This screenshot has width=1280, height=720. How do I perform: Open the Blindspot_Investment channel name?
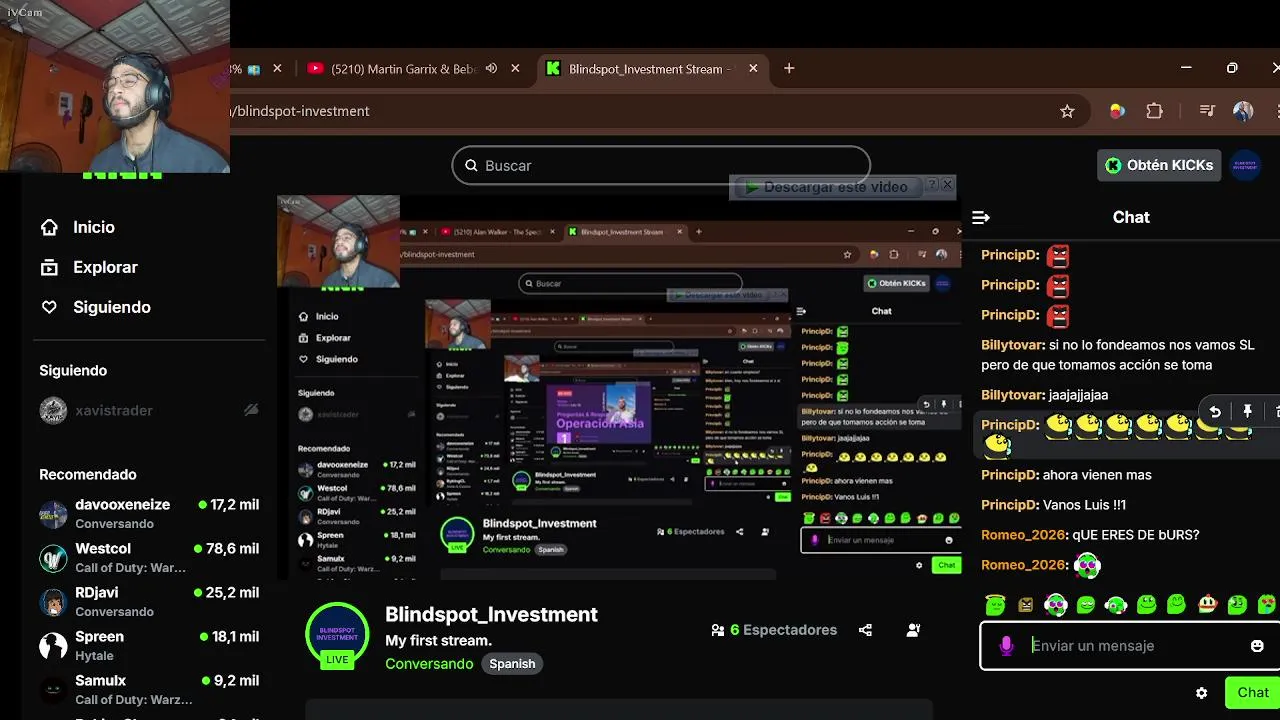491,614
